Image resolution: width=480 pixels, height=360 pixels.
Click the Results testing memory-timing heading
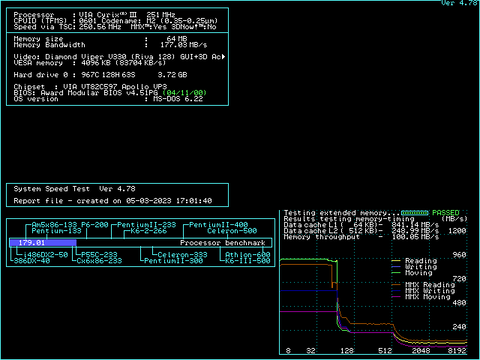click(349, 219)
